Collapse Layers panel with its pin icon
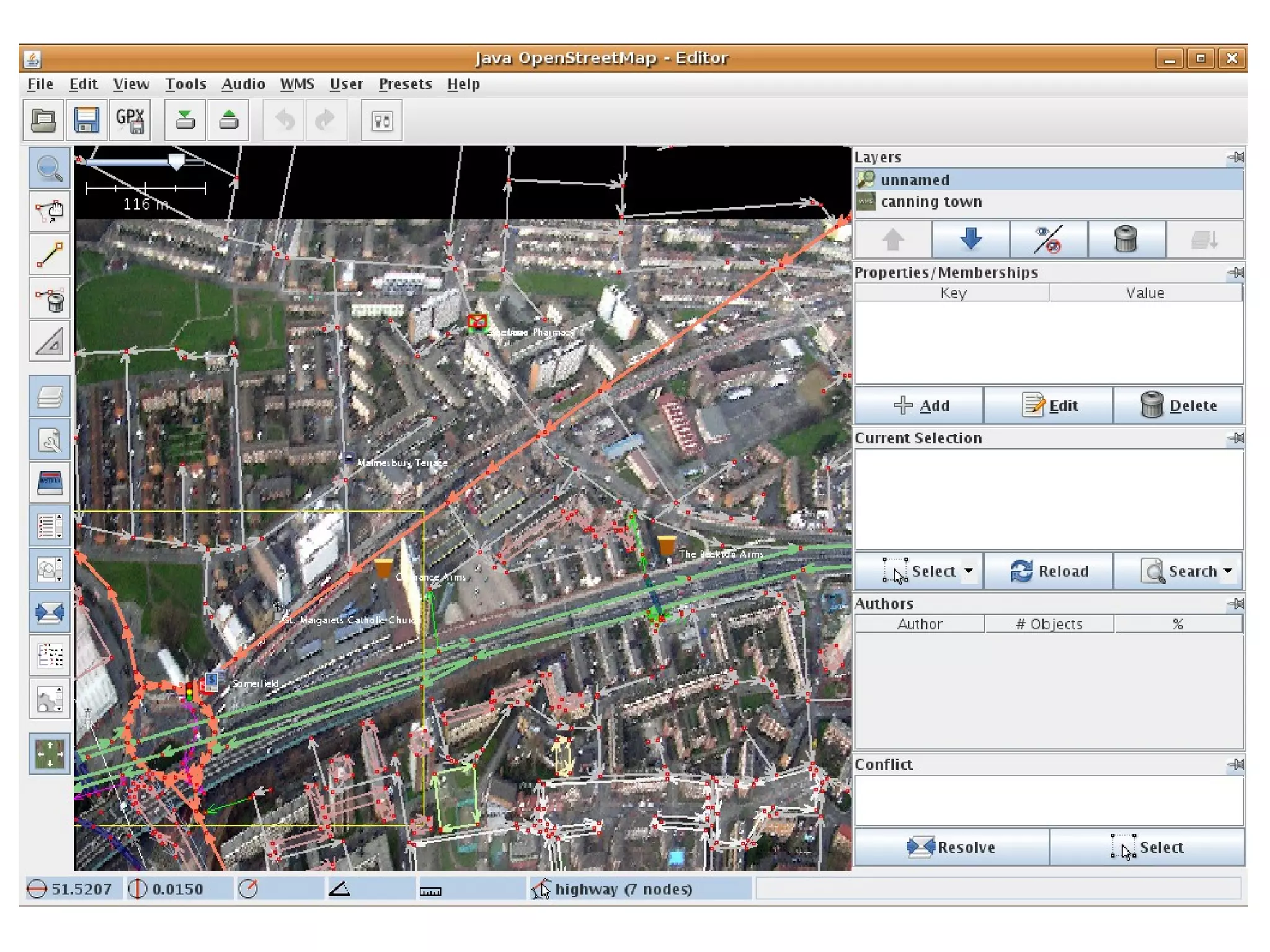The image size is (1270, 952). pos(1235,158)
